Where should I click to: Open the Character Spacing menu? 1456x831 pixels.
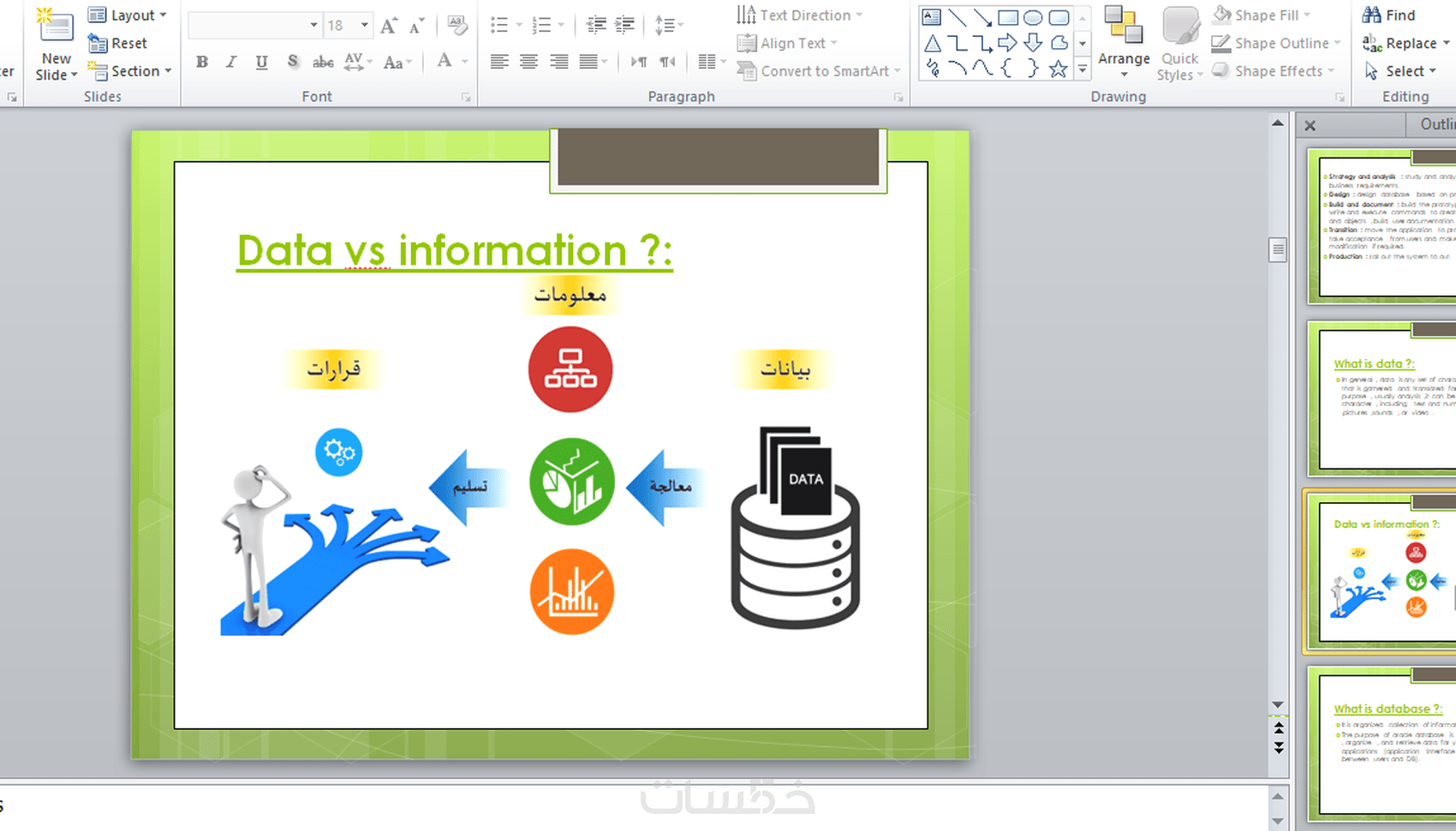[356, 62]
